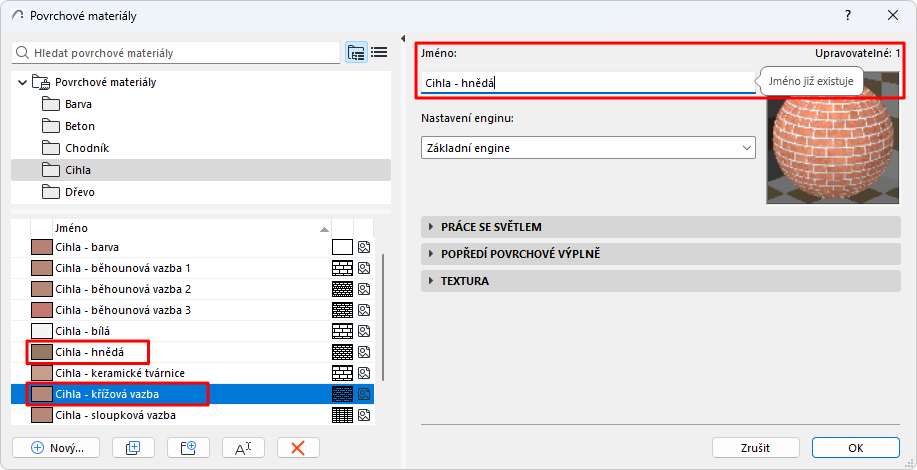Switch to folder tree view icon
This screenshot has height=470, width=917.
(x=356, y=53)
